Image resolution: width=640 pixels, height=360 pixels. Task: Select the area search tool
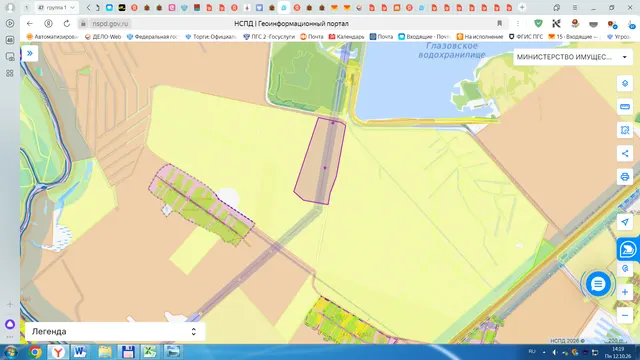[x=625, y=130]
